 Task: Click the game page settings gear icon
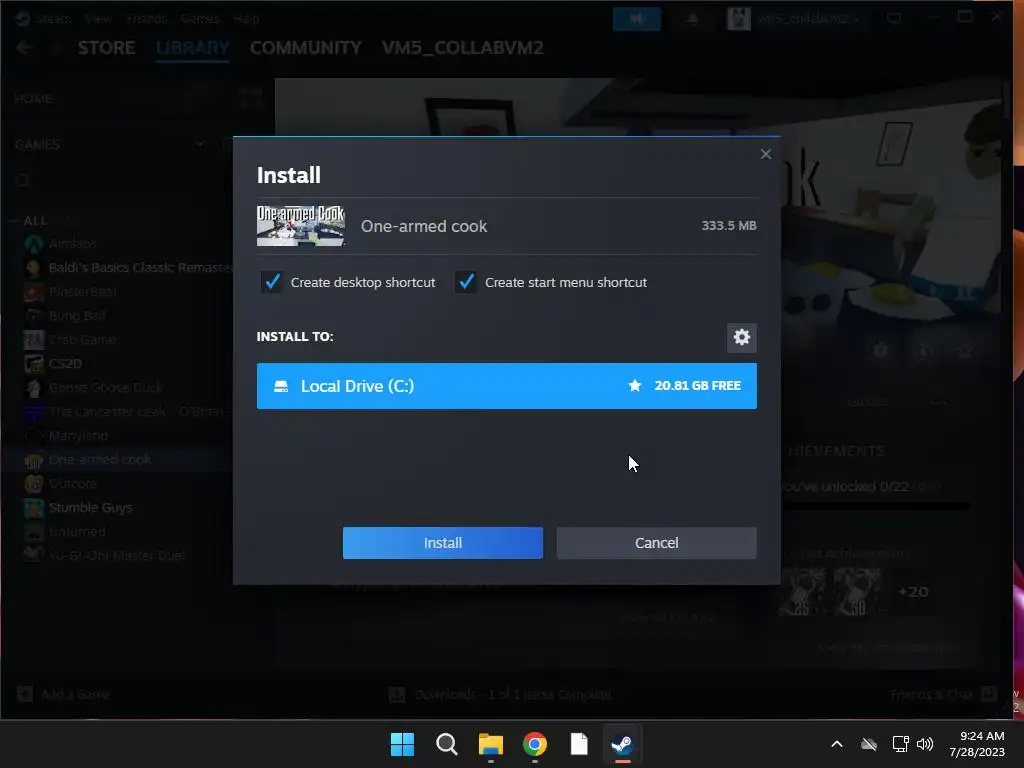[x=880, y=351]
